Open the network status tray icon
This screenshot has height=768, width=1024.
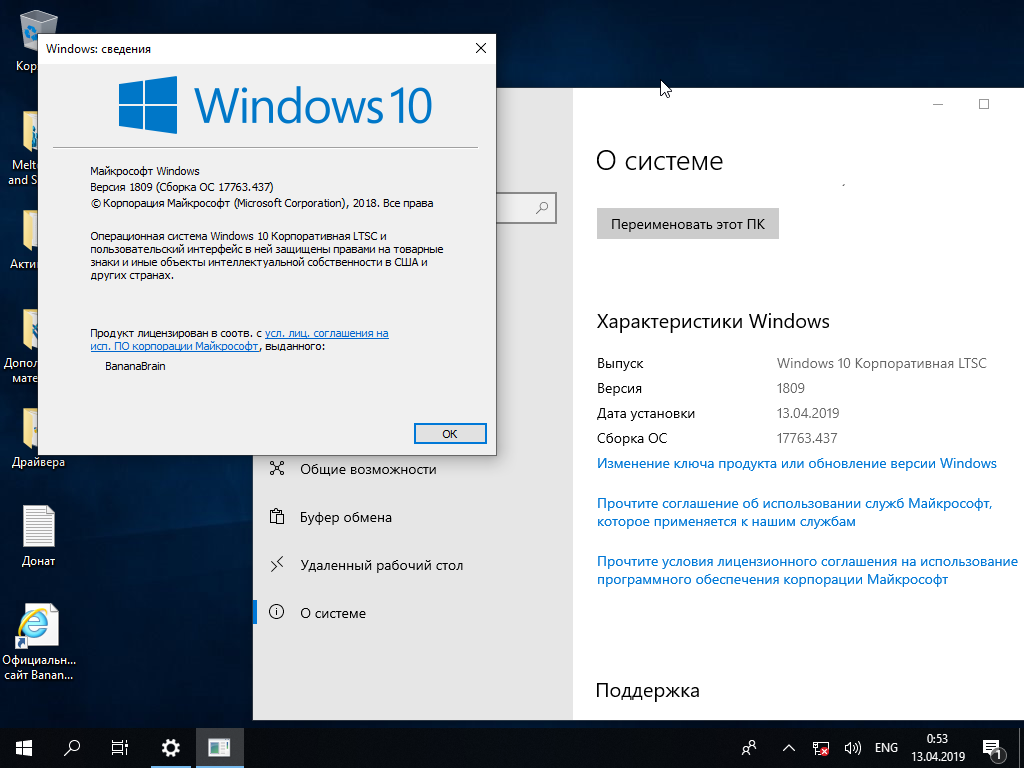point(820,748)
